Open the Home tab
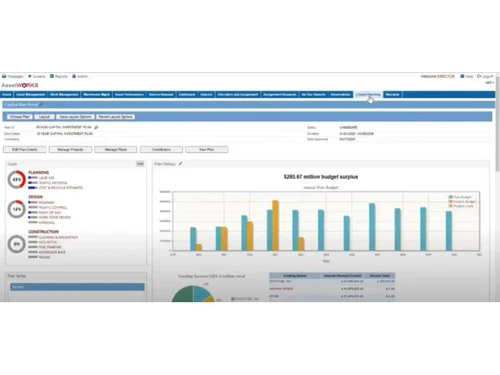Viewport: 500px width, 375px height. point(7,95)
